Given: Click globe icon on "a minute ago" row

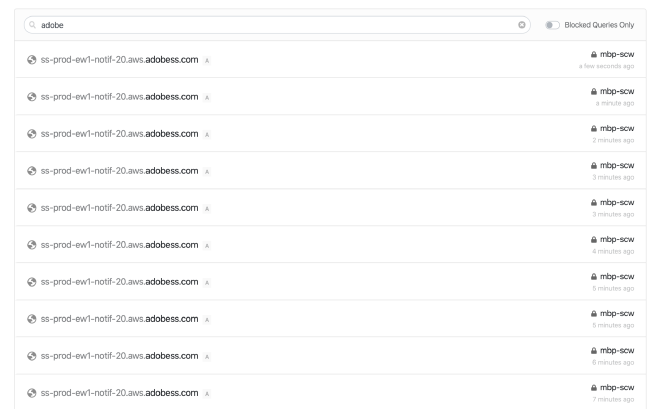Looking at the screenshot, I should [x=32, y=97].
